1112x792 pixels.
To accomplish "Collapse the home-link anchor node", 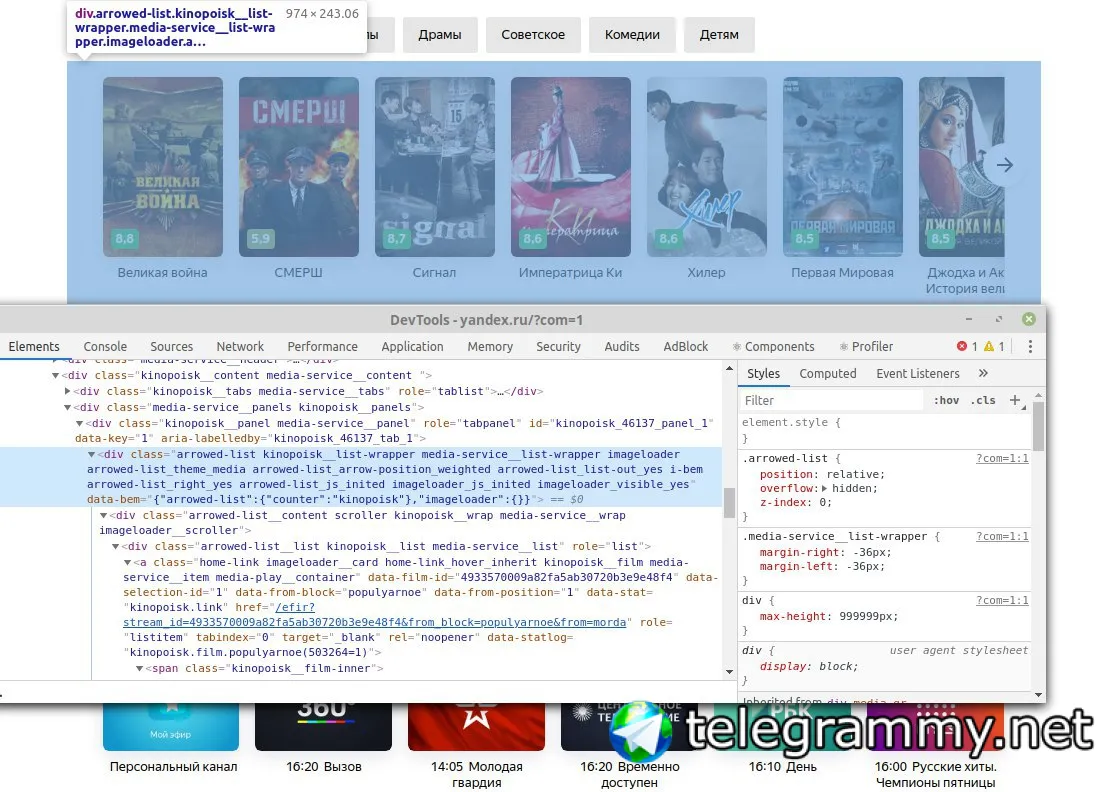I will pyautogui.click(x=128, y=562).
